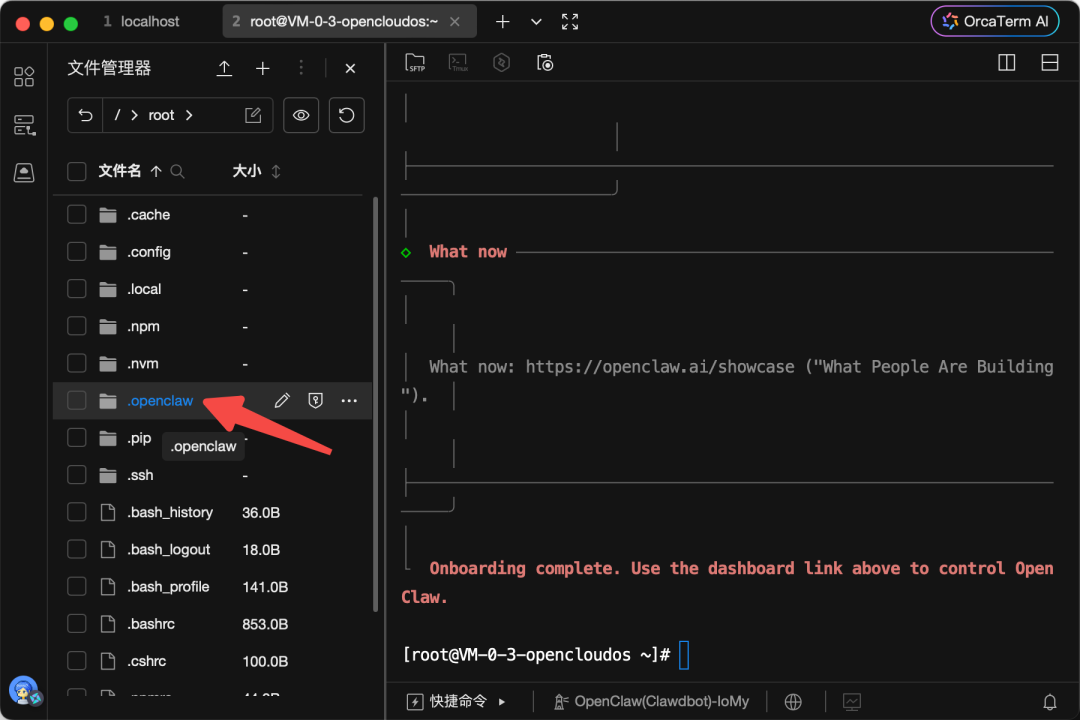Open the three-dot more menu on .openclaw row

[x=349, y=401]
